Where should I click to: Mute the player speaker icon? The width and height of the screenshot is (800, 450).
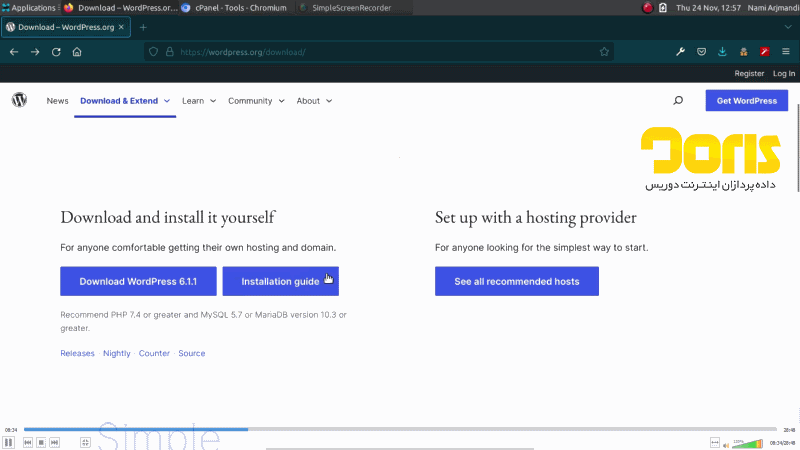point(726,445)
